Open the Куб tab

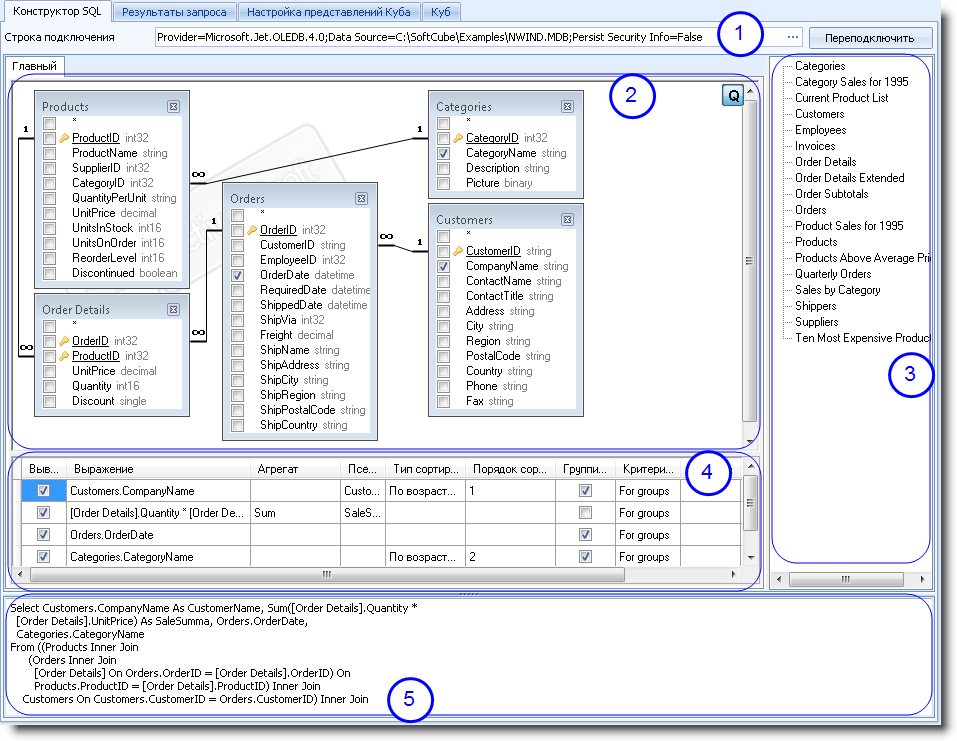439,12
